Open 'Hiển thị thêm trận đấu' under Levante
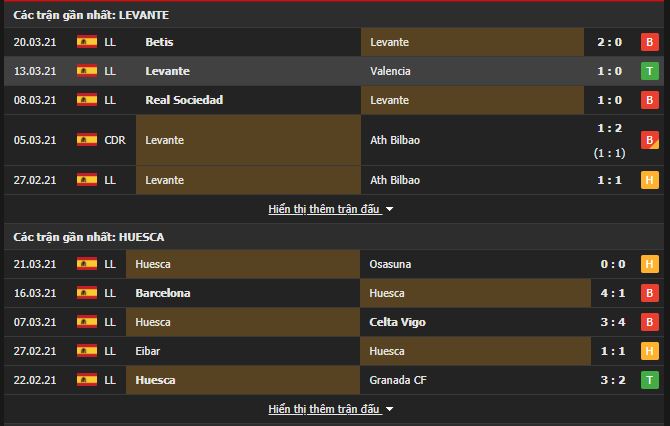 coord(324,209)
